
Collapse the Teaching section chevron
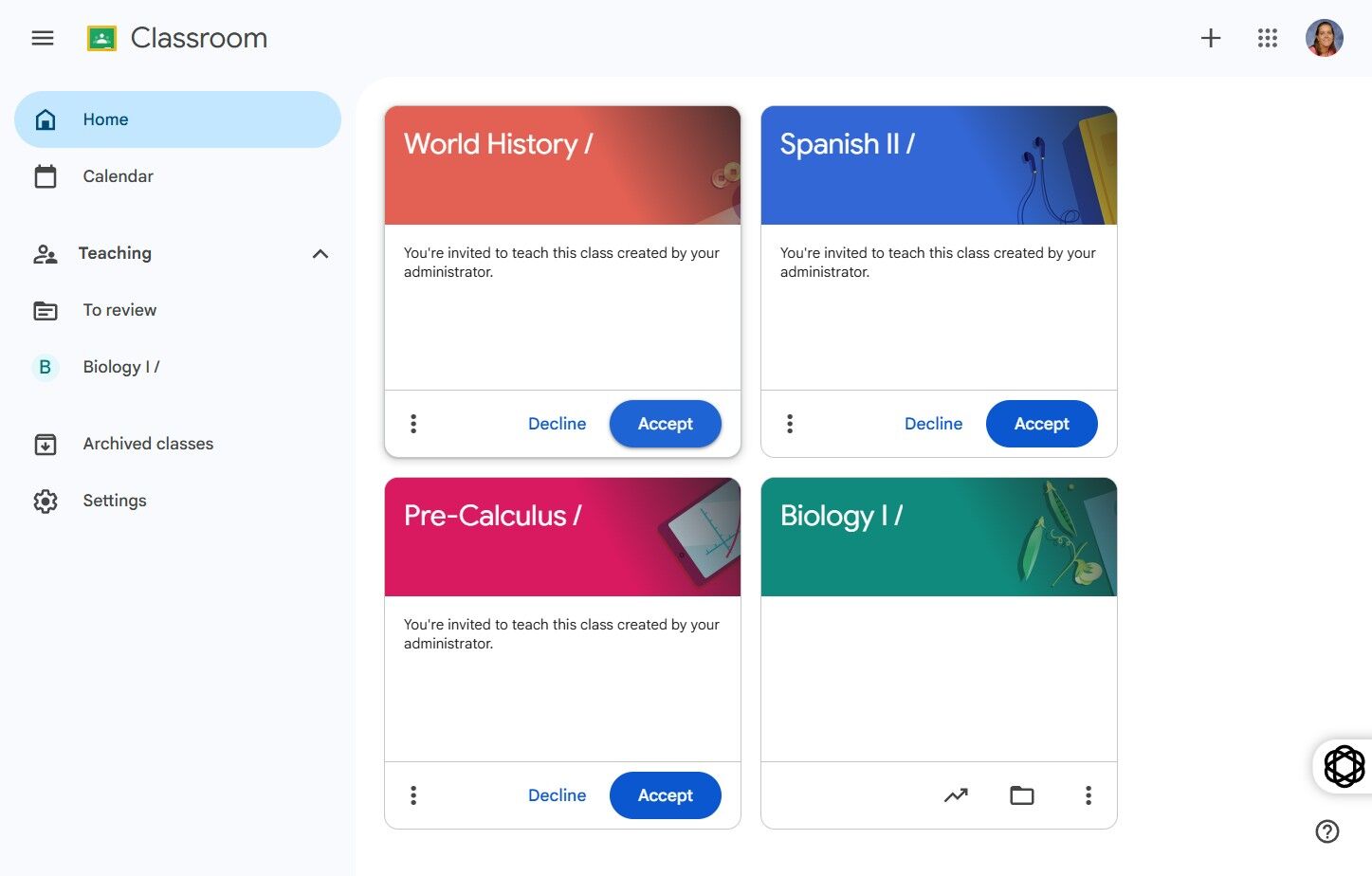click(320, 253)
